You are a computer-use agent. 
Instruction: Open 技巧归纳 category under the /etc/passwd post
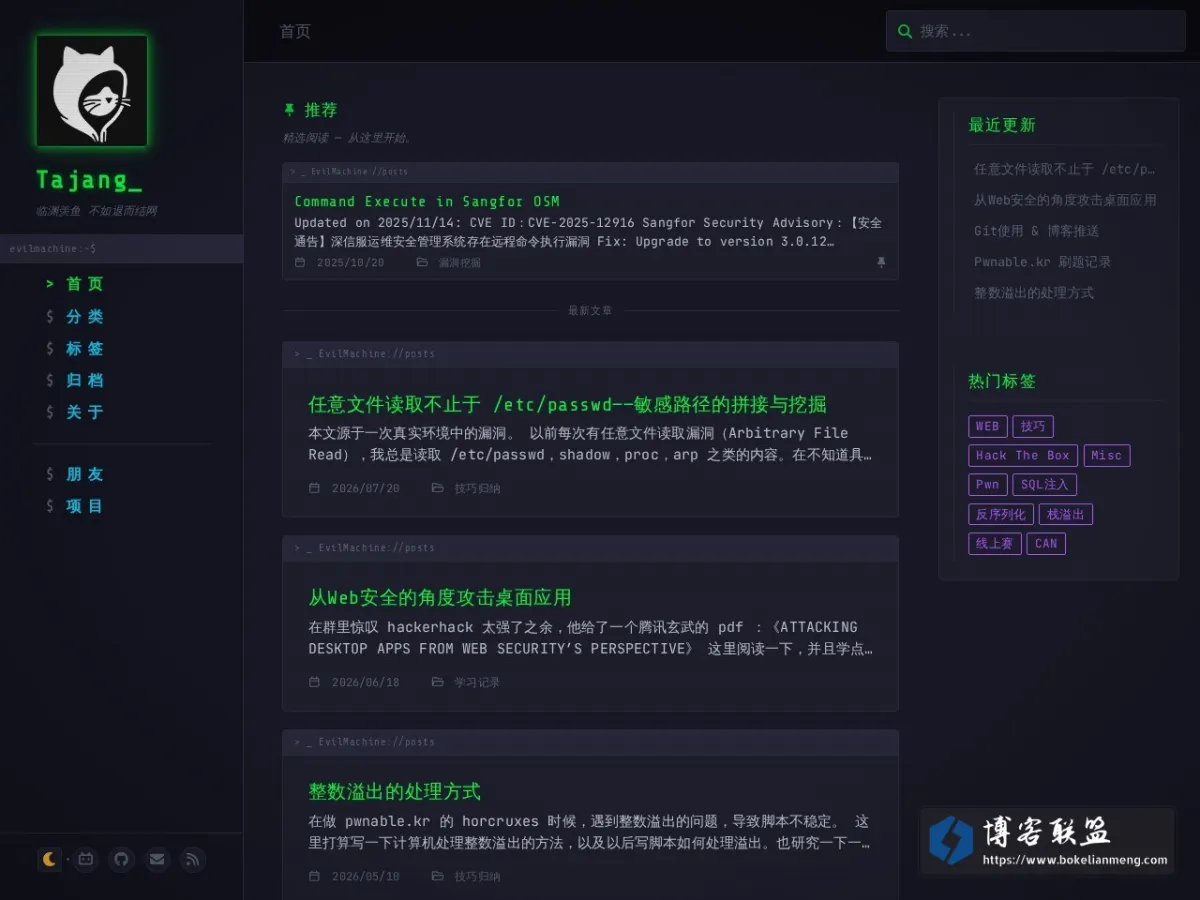pos(477,488)
